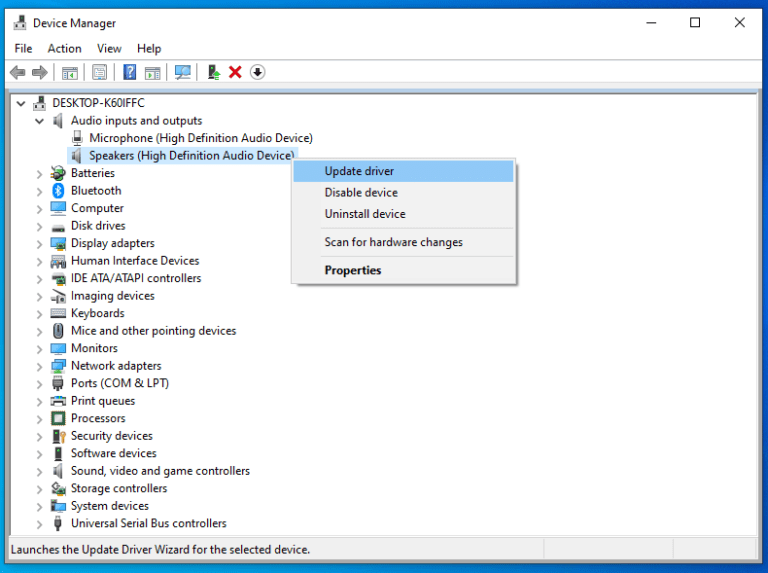
Task: Maximize the Device Manager window
Action: pyautogui.click(x=695, y=23)
